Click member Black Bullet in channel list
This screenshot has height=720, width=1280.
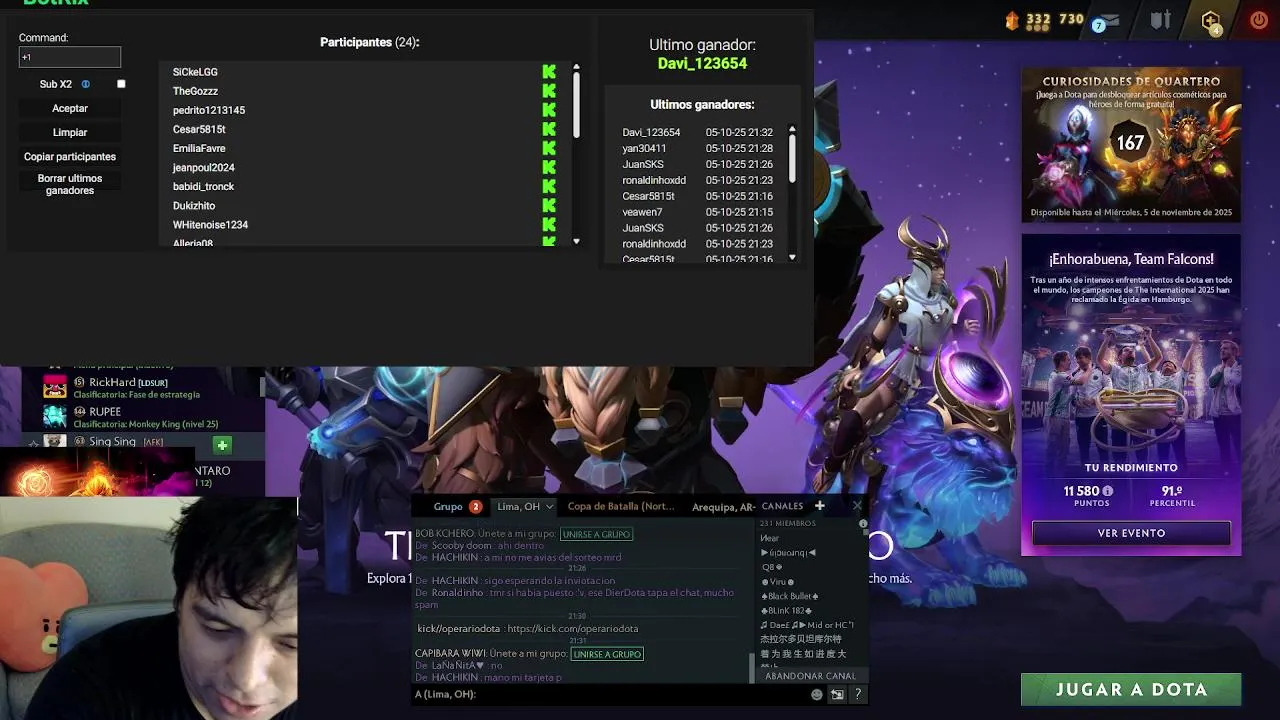[x=790, y=596]
